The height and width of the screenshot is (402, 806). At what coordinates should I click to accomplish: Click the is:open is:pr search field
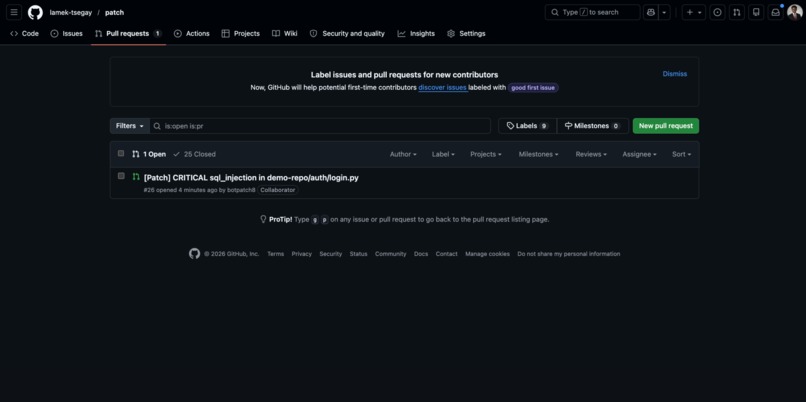pyautogui.click(x=320, y=126)
